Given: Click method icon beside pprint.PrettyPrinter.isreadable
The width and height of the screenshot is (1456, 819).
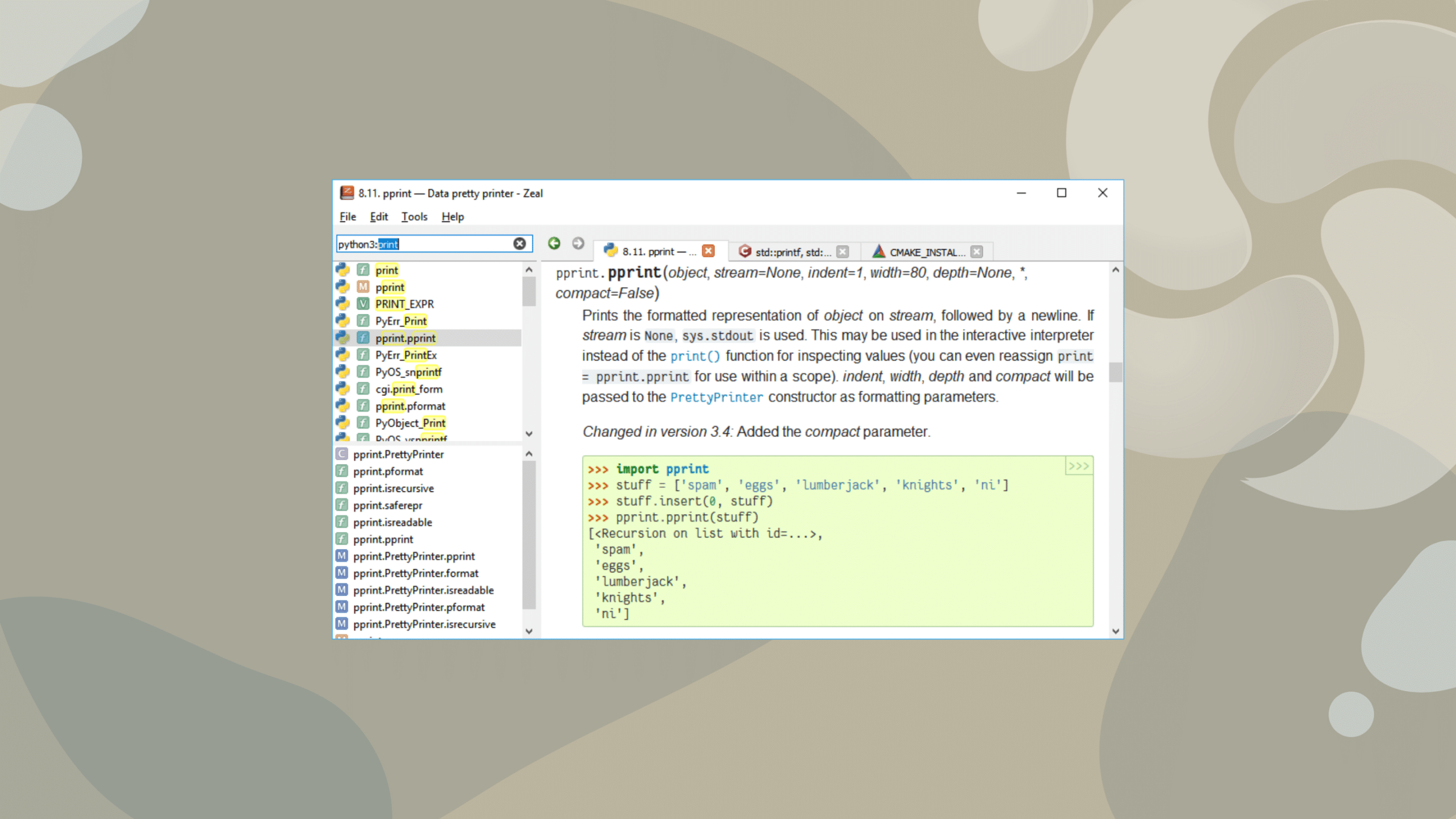Looking at the screenshot, I should click(341, 590).
